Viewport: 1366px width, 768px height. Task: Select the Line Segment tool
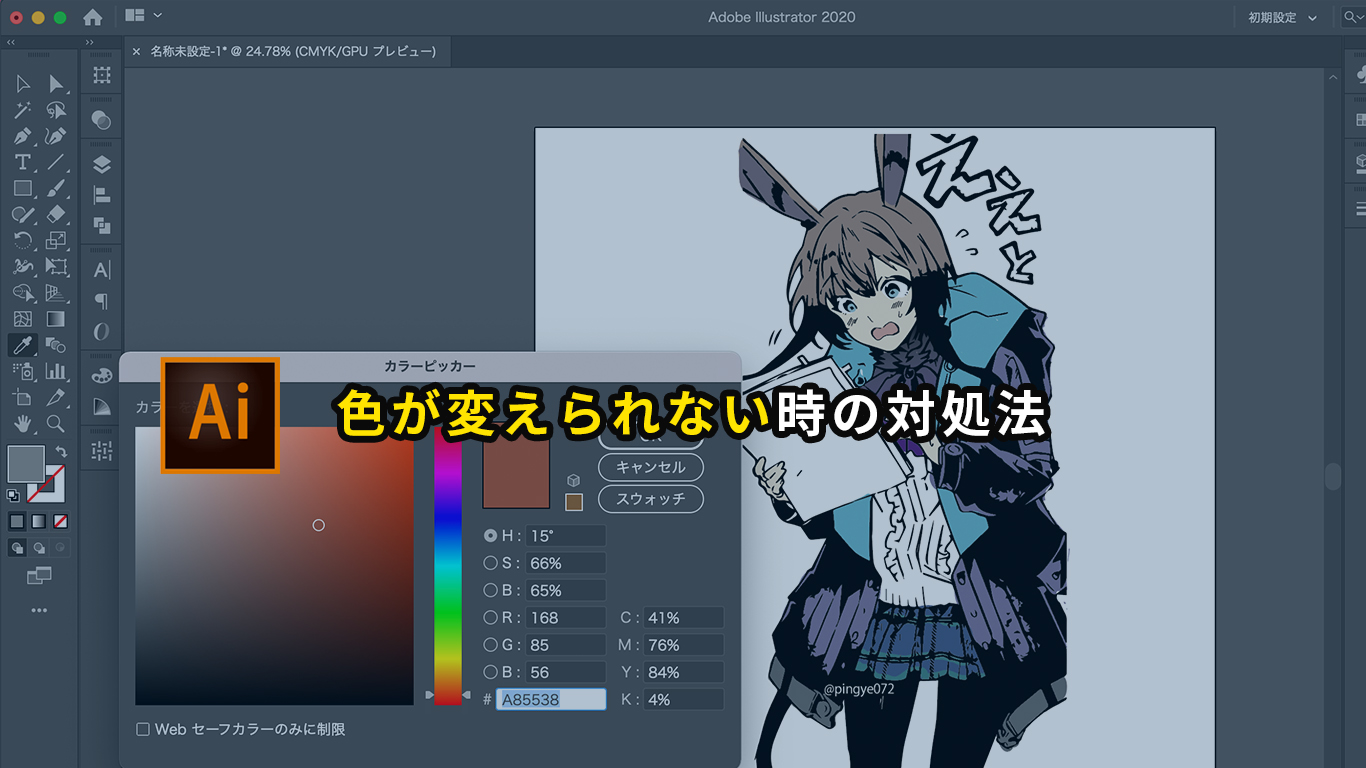pos(56,162)
